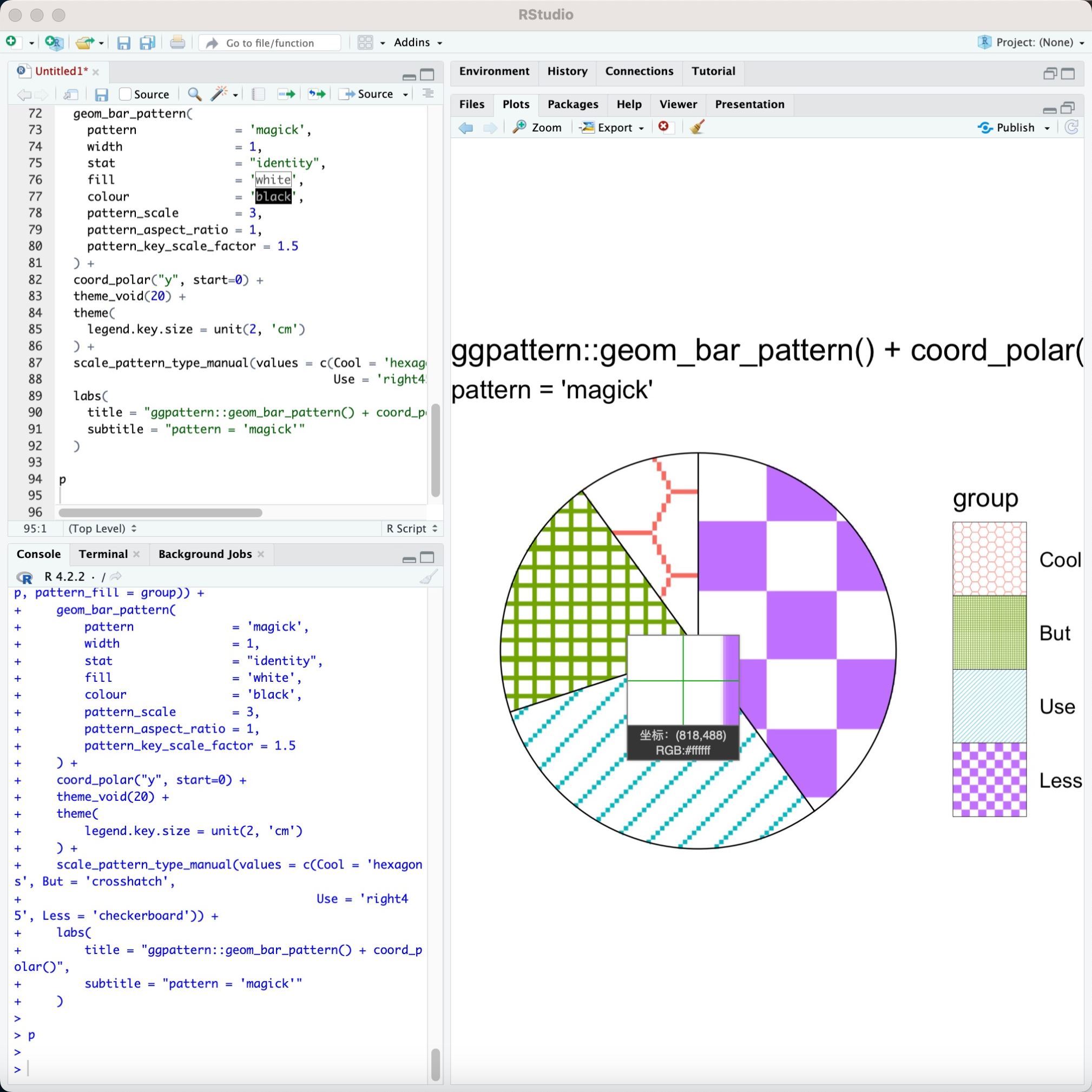1092x1092 pixels.
Task: Switch to the Terminal tab
Action: tap(103, 554)
